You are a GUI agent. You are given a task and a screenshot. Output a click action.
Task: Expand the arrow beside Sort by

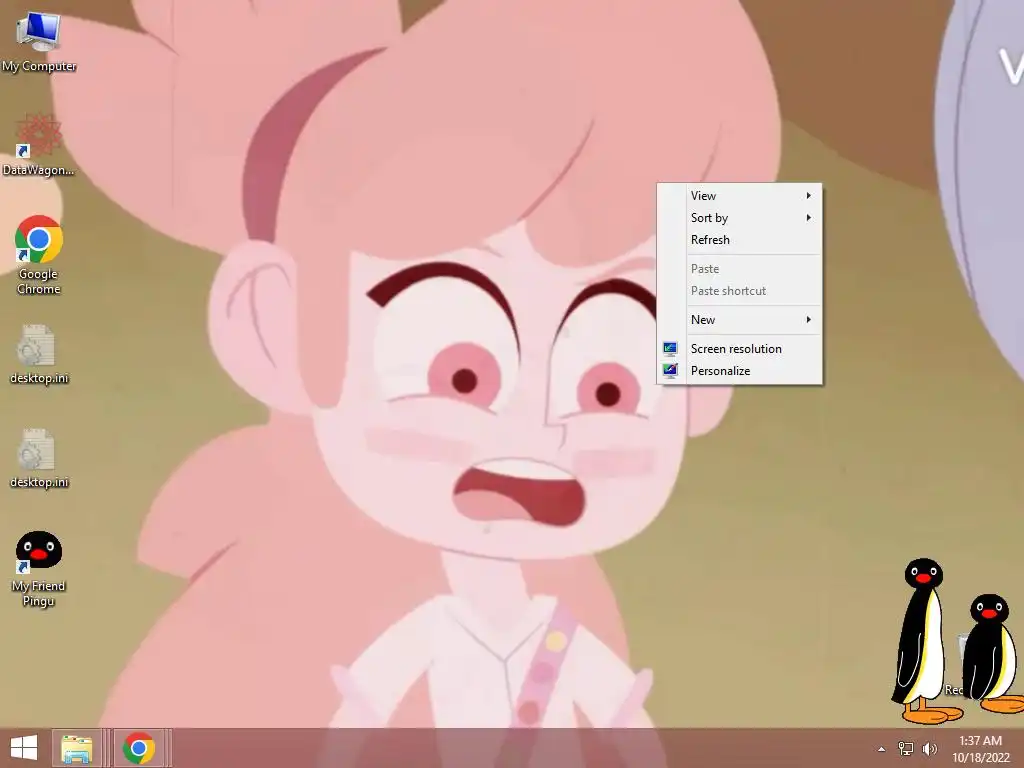[808, 218]
